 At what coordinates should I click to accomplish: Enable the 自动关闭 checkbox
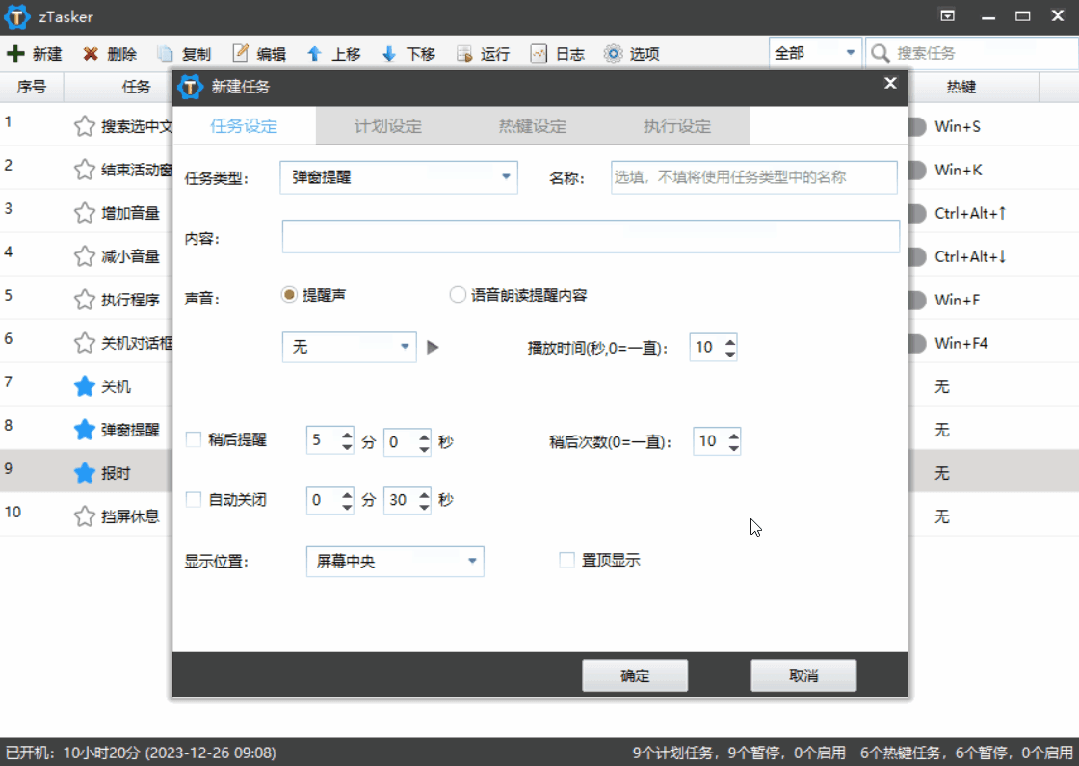[194, 500]
